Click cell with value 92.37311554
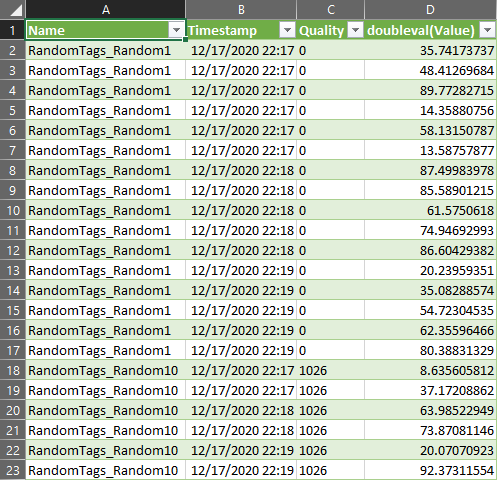 click(x=430, y=470)
